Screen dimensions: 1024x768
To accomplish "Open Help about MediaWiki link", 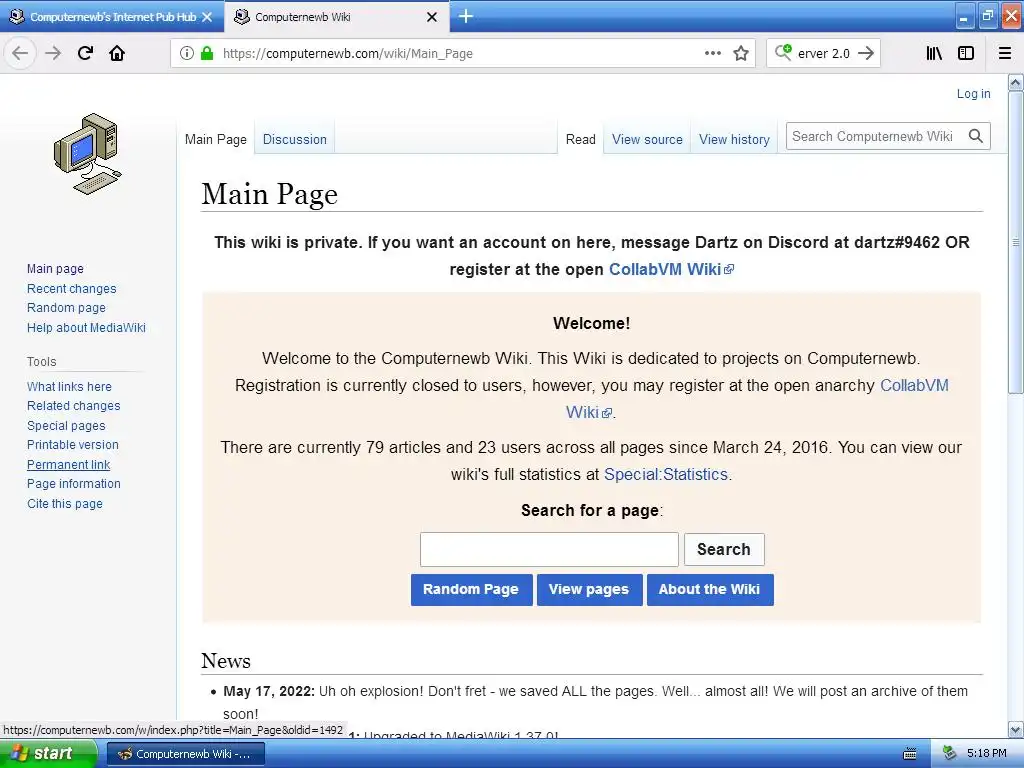I will pos(86,327).
